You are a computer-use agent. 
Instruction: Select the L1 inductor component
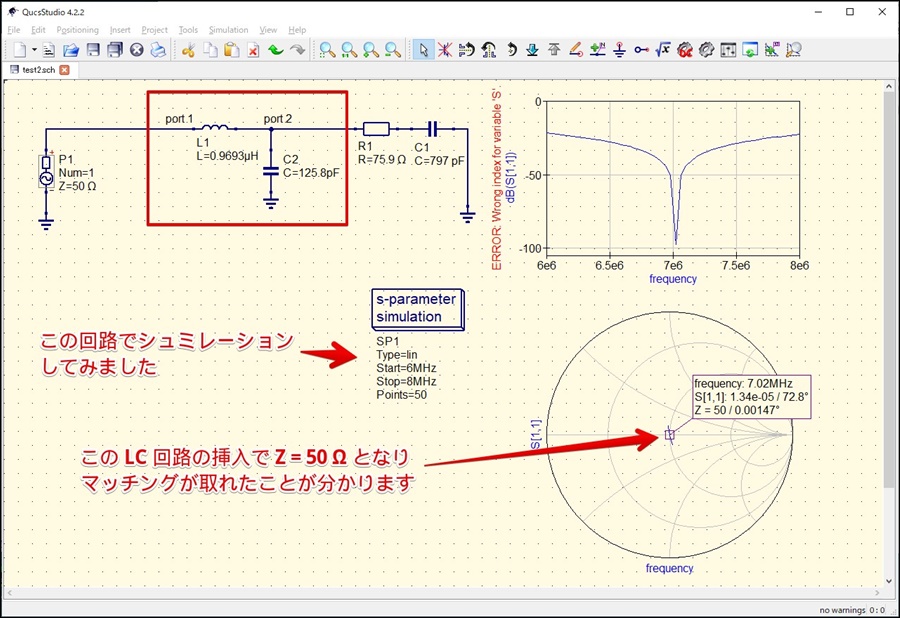coord(215,127)
